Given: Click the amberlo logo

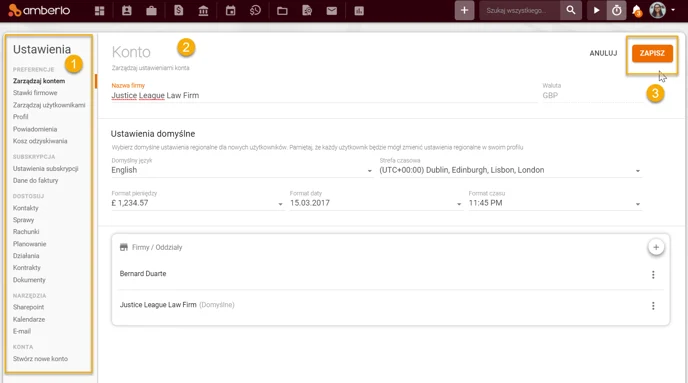Looking at the screenshot, I should (39, 10).
